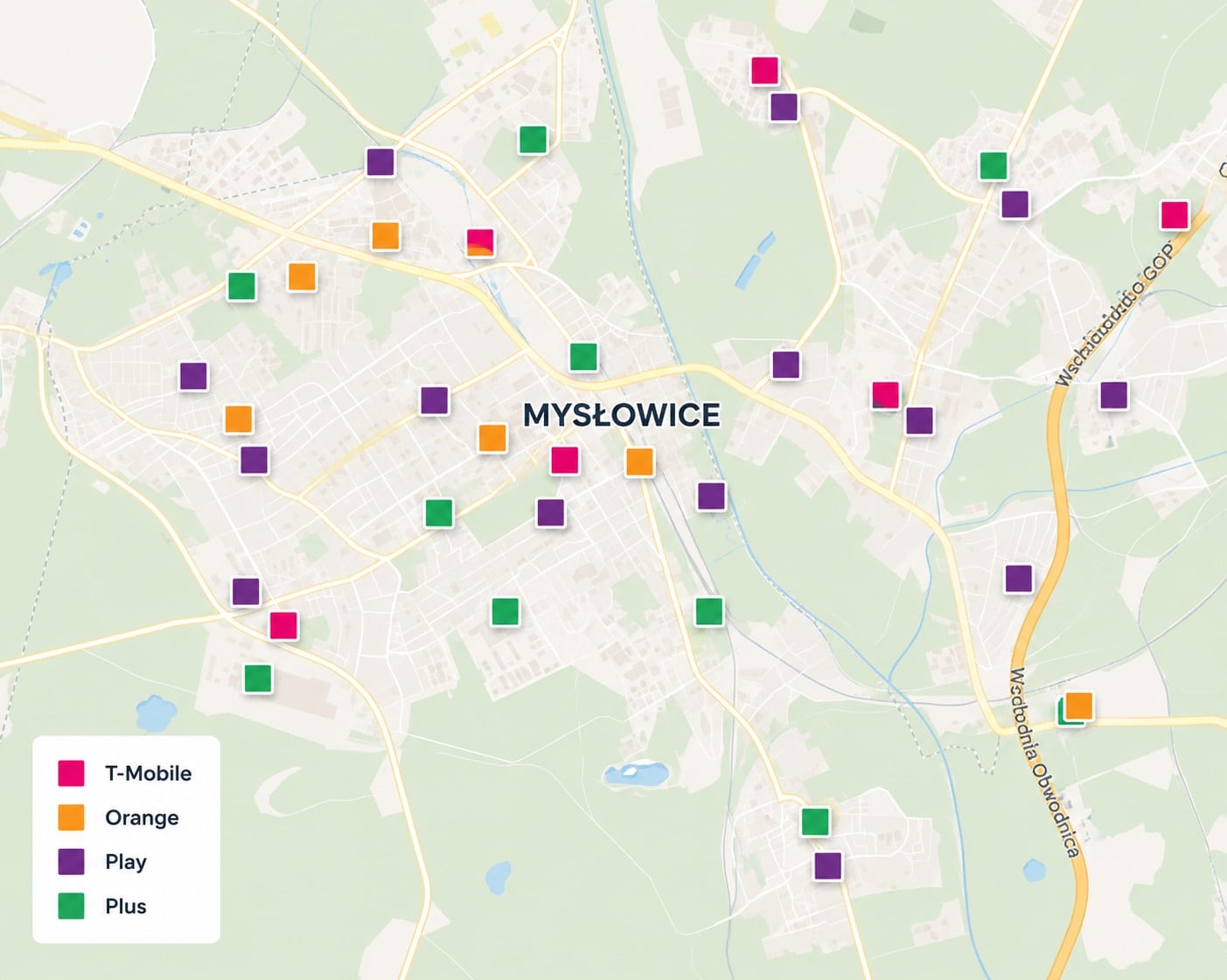Click the 'Wschodnia Obwodnica' road label
The image size is (1227, 980).
[1044, 762]
